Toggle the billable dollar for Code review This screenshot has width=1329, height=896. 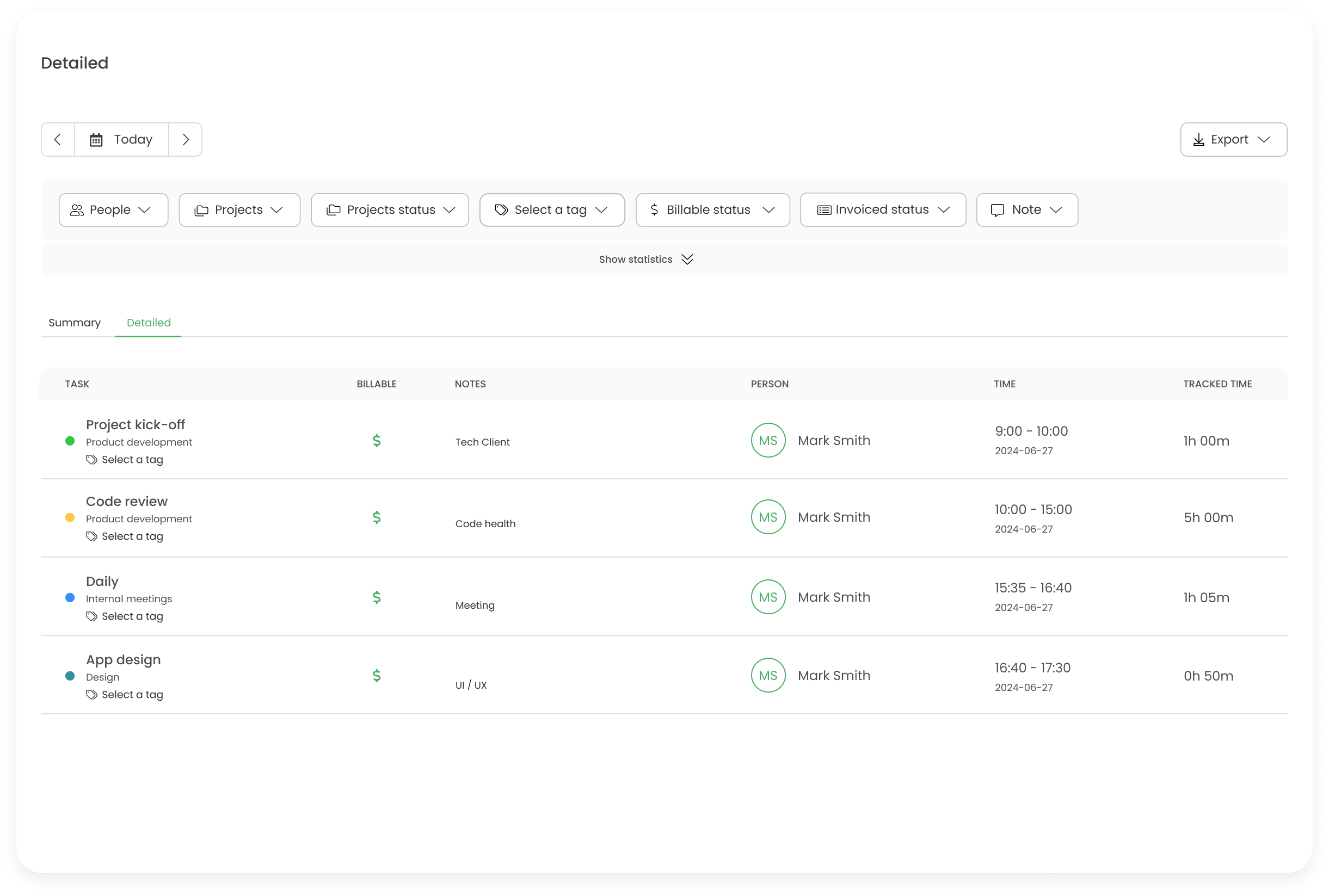click(376, 517)
